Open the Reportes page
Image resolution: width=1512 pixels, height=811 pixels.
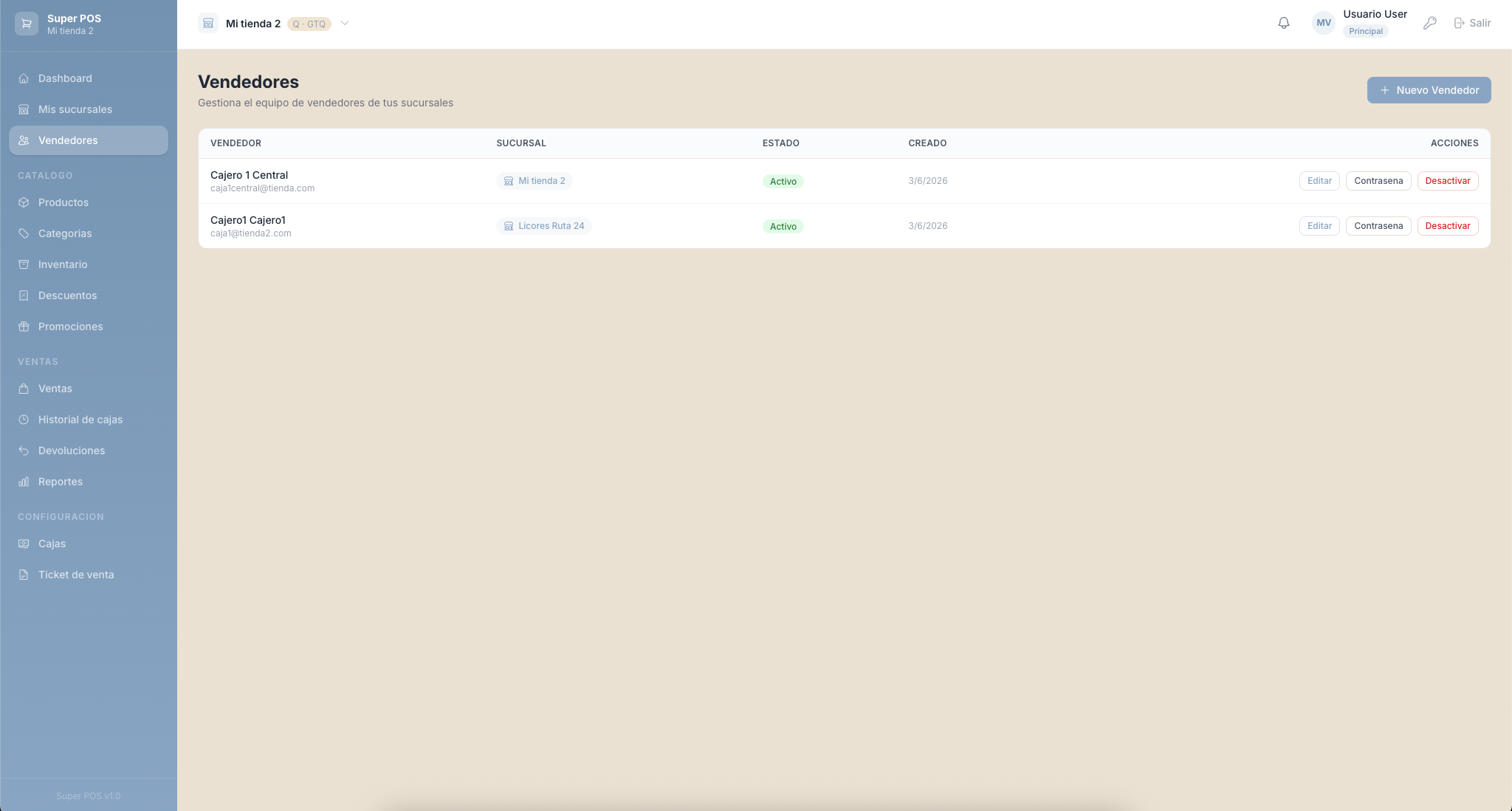tap(60, 482)
